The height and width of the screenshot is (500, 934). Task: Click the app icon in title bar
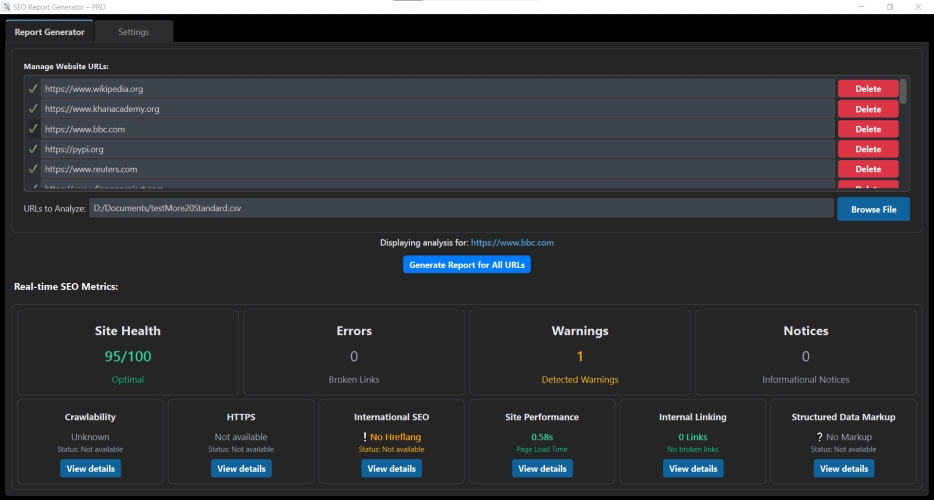click(6, 7)
